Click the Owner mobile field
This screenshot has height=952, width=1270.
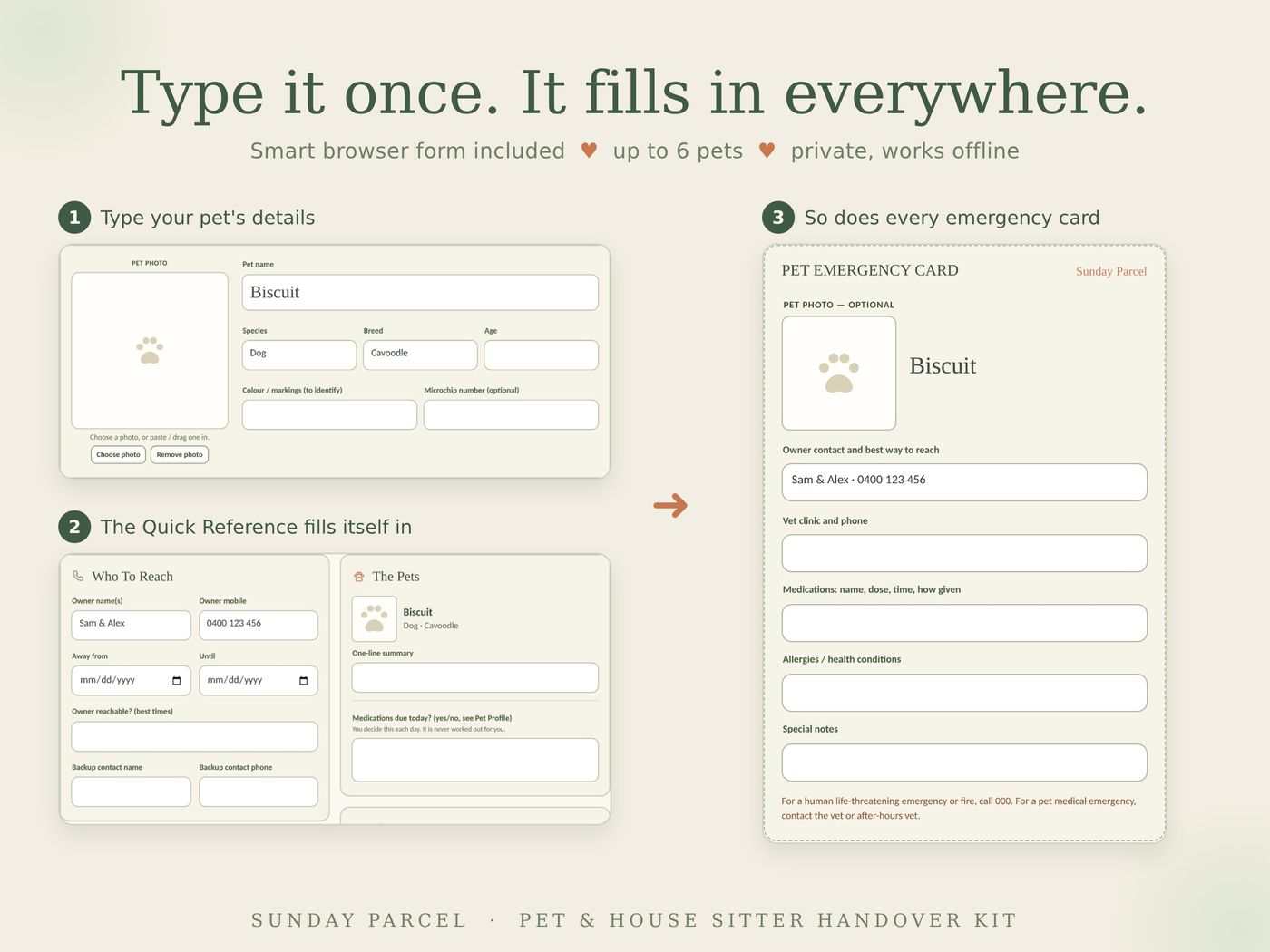259,625
